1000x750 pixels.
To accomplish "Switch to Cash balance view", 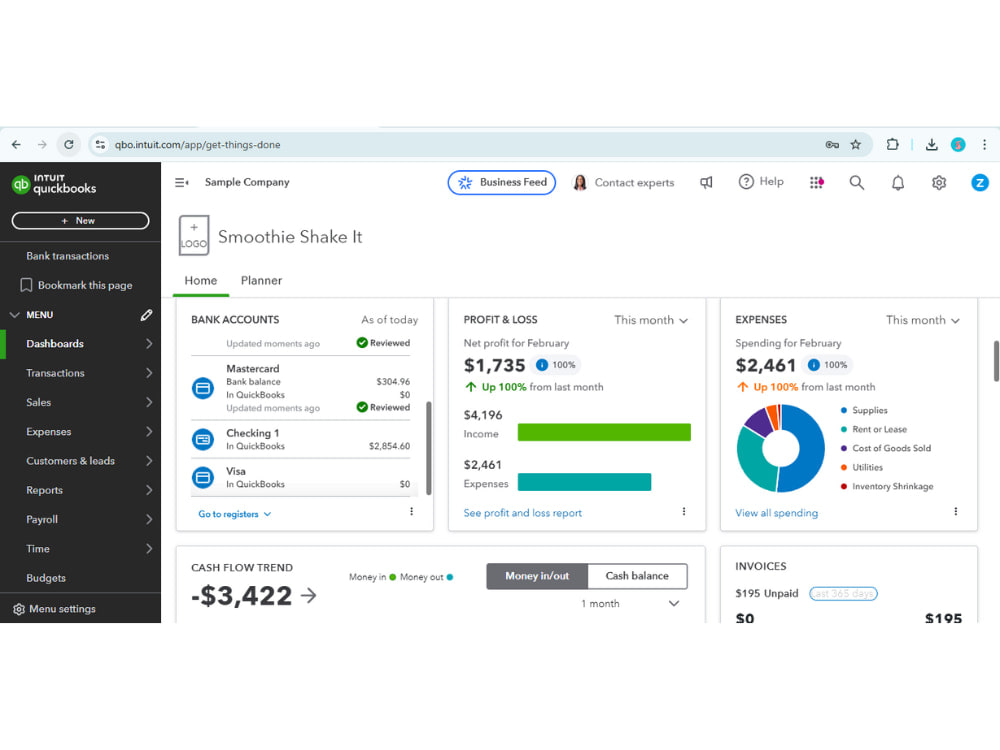I will [637, 576].
